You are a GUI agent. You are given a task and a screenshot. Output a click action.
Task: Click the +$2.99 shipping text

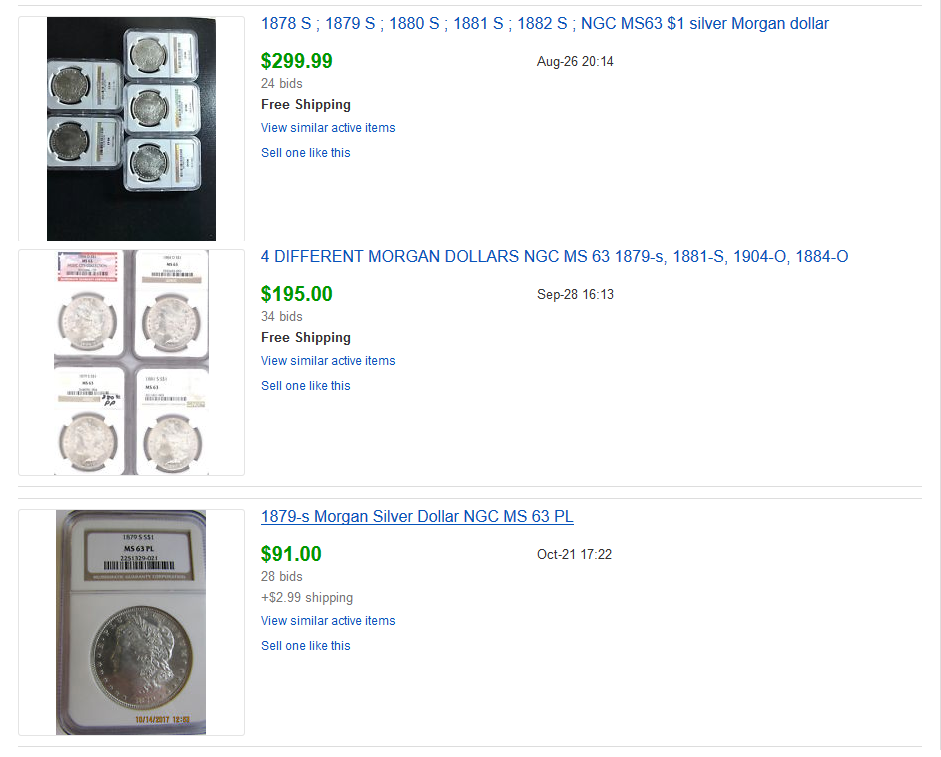[x=307, y=597]
